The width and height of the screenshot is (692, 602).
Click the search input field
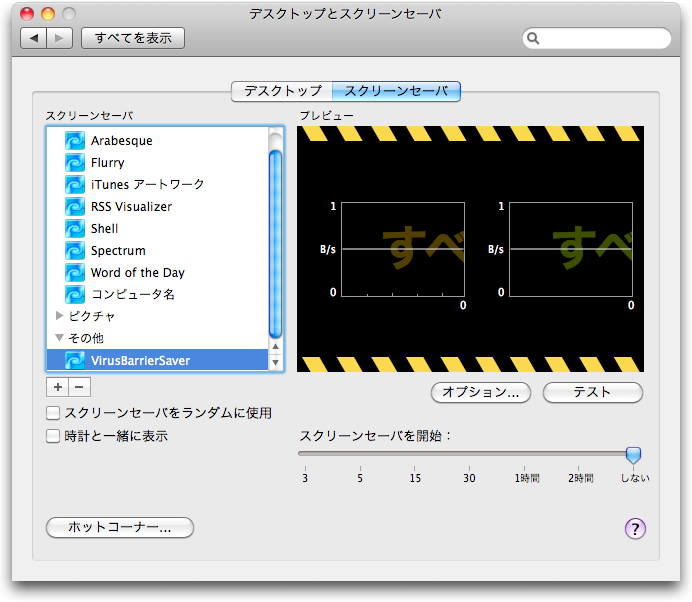tap(597, 38)
